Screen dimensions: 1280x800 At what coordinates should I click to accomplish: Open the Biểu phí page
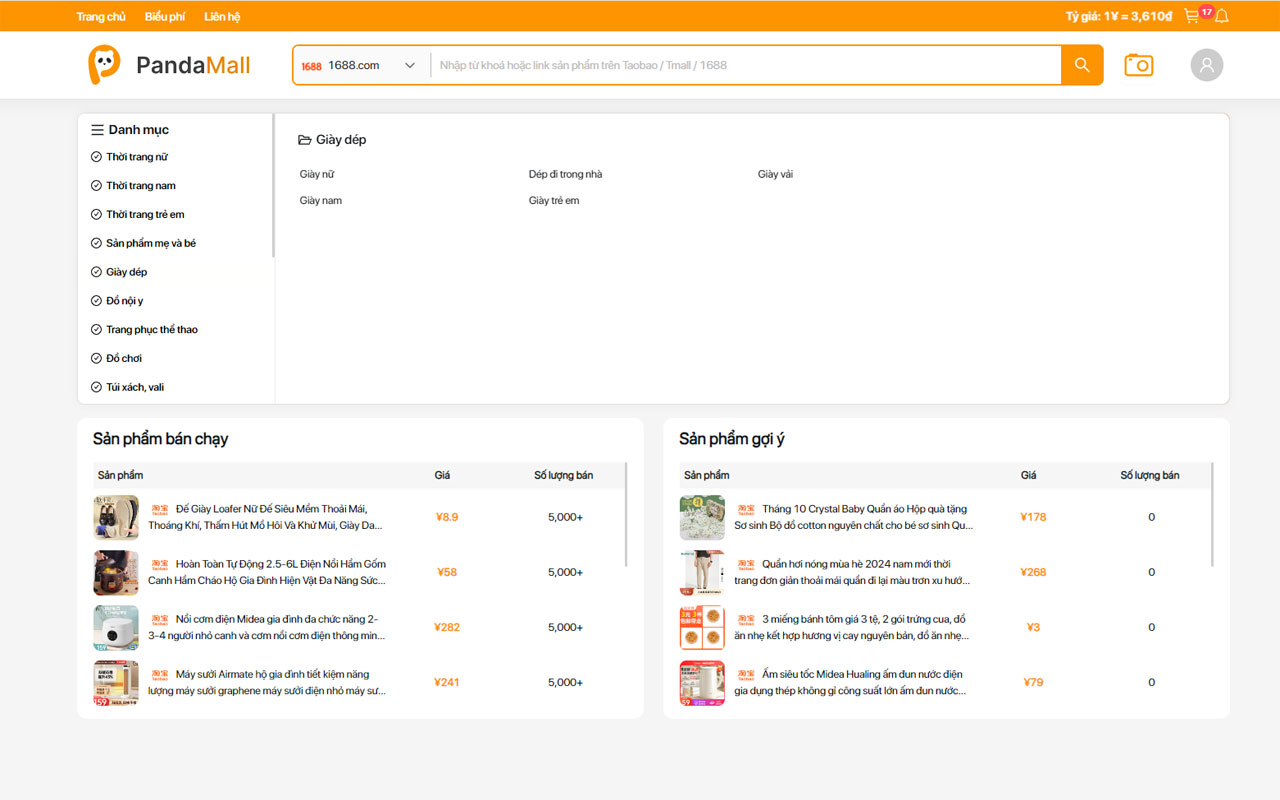click(165, 17)
